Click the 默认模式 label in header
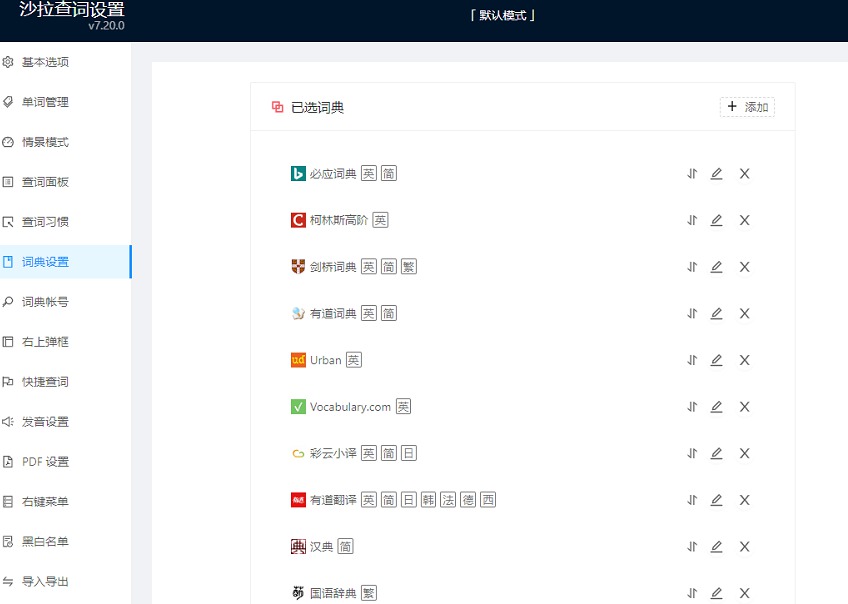848x604 pixels. (x=502, y=15)
